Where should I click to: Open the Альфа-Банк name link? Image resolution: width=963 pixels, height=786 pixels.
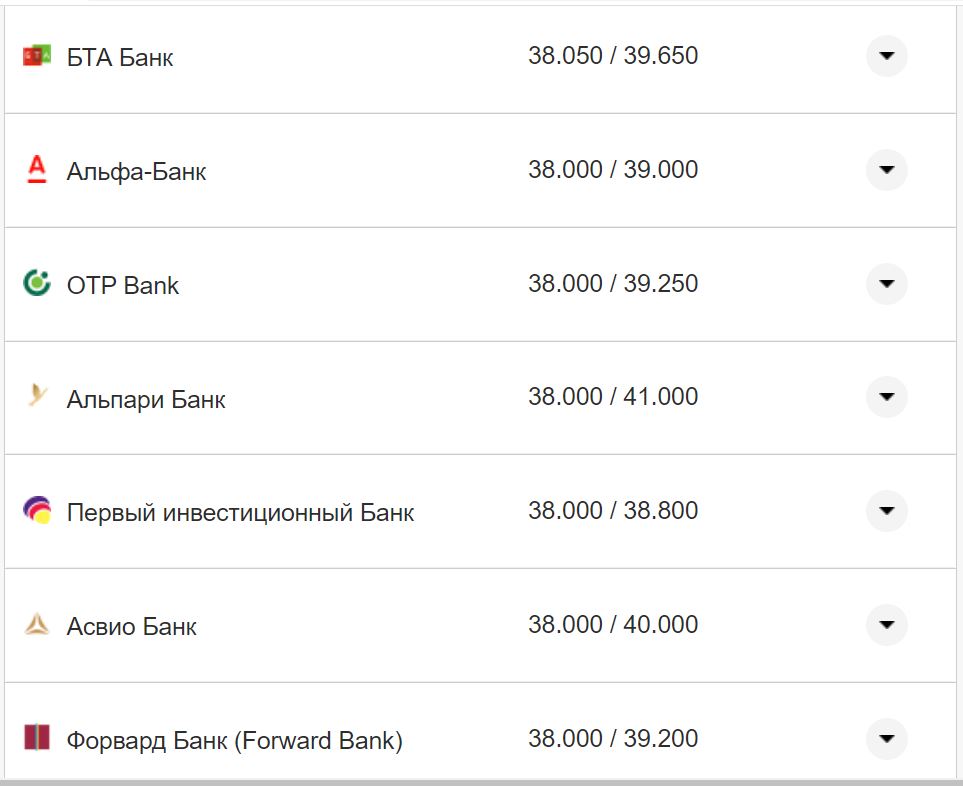tap(137, 172)
